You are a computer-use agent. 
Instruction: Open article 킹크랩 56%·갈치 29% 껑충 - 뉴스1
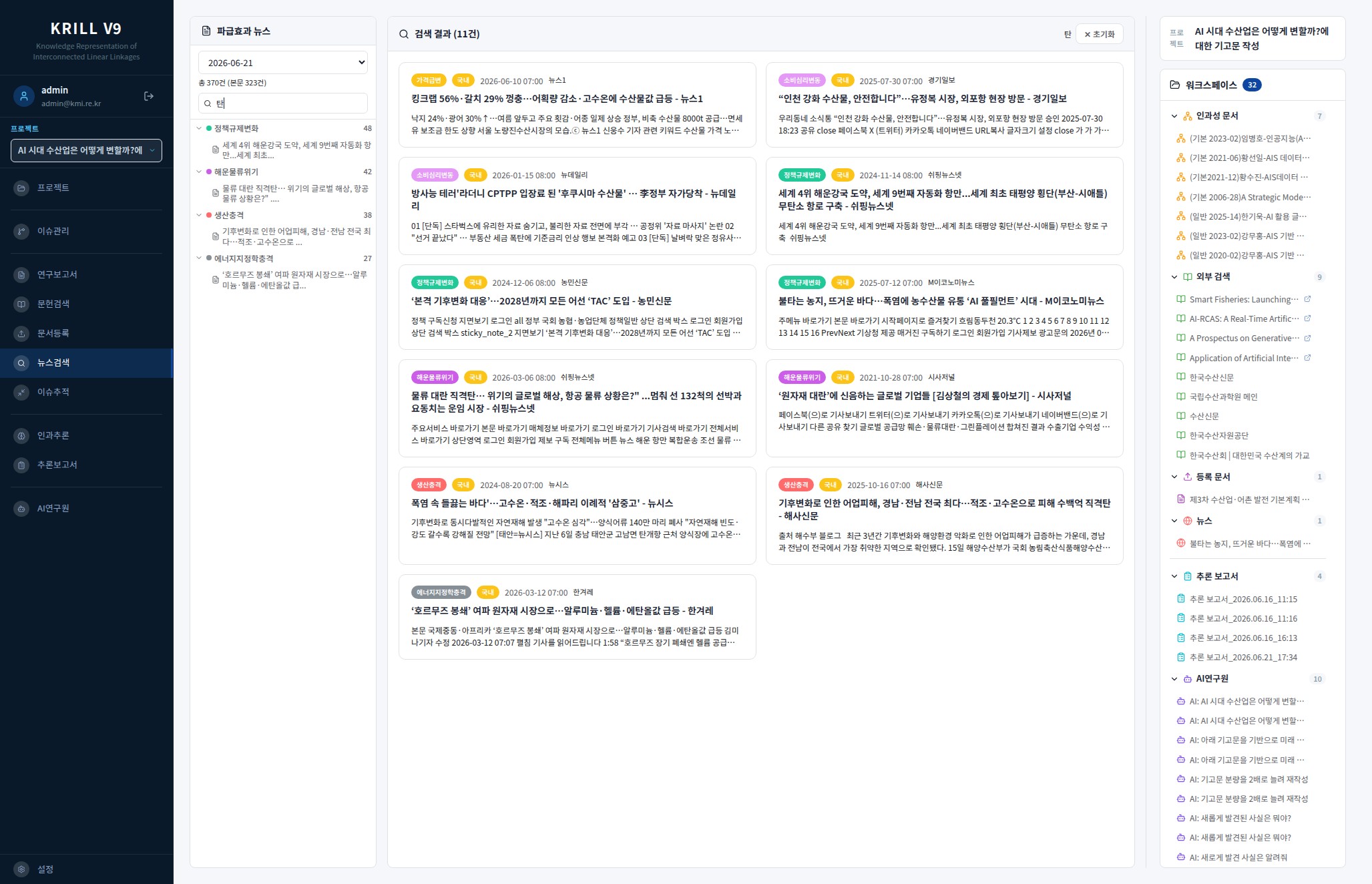(557, 99)
